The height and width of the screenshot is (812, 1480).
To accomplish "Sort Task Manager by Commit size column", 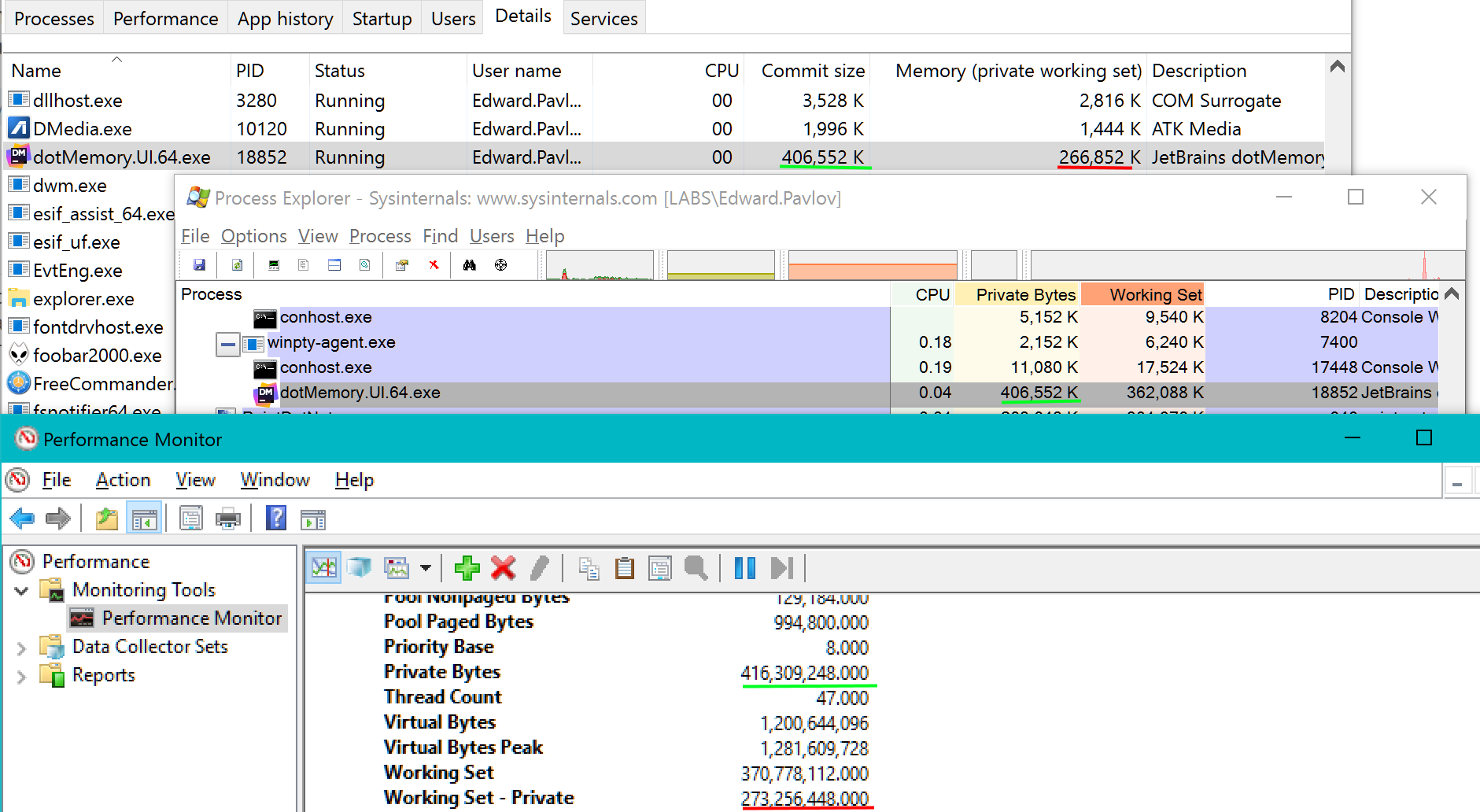I will (807, 70).
